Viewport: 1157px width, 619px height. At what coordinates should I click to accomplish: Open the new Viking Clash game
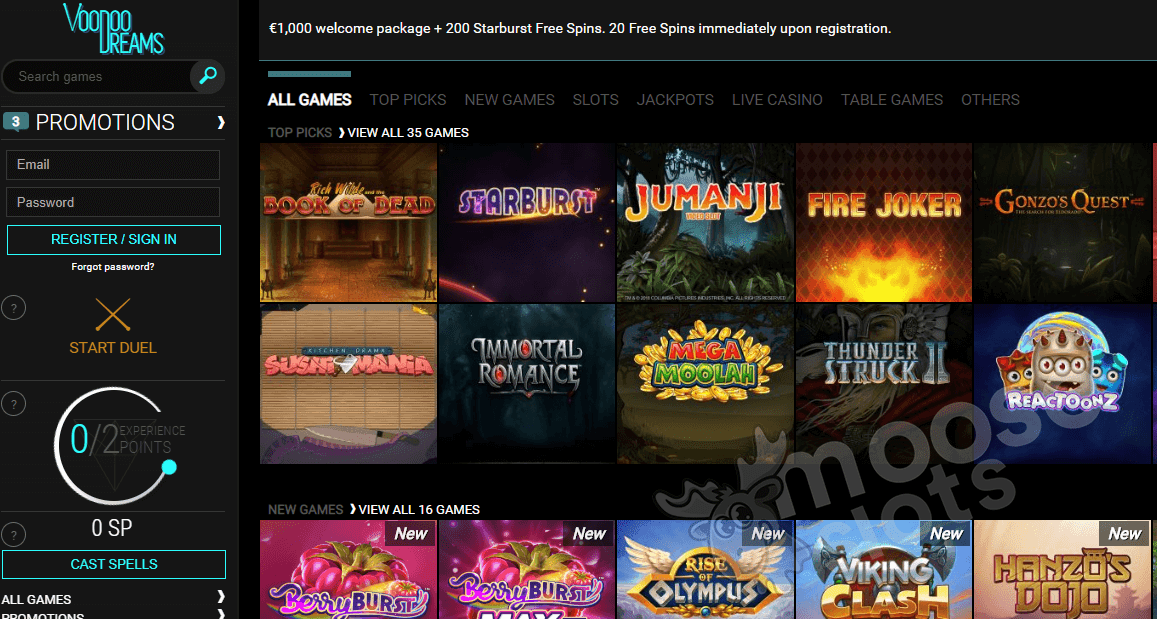point(884,570)
